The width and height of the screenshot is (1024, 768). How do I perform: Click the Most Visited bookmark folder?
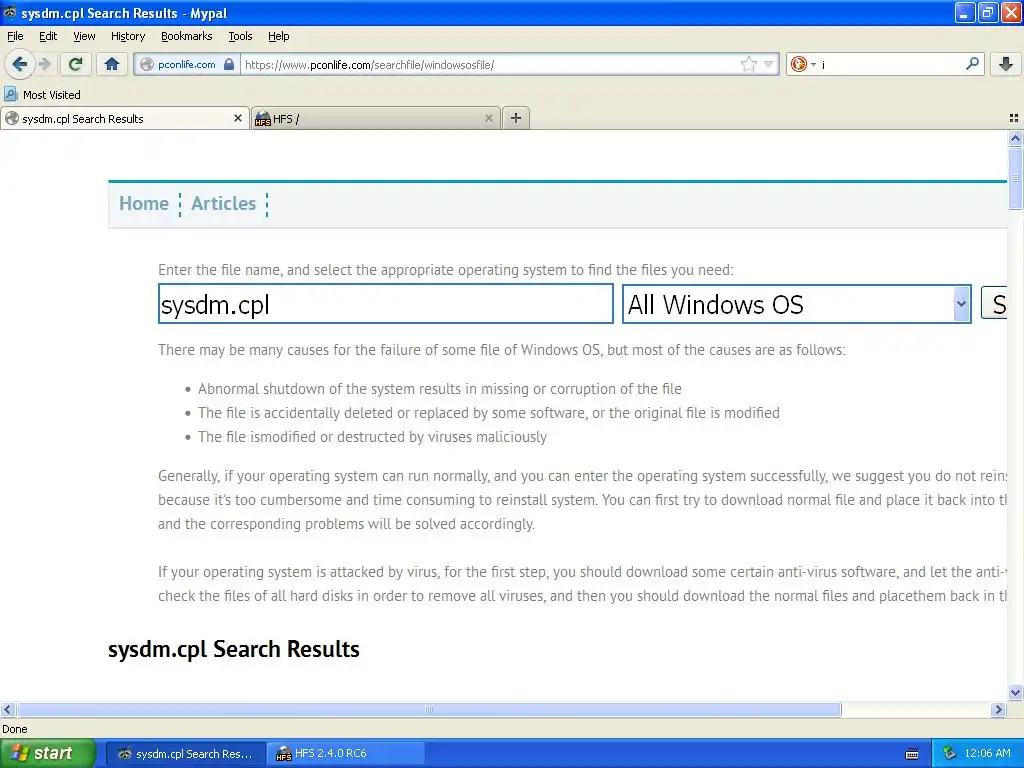click(x=42, y=95)
